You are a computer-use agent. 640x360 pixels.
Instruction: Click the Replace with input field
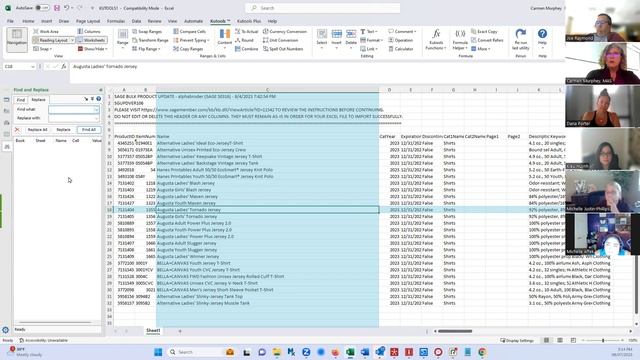pyautogui.click(x=74, y=118)
